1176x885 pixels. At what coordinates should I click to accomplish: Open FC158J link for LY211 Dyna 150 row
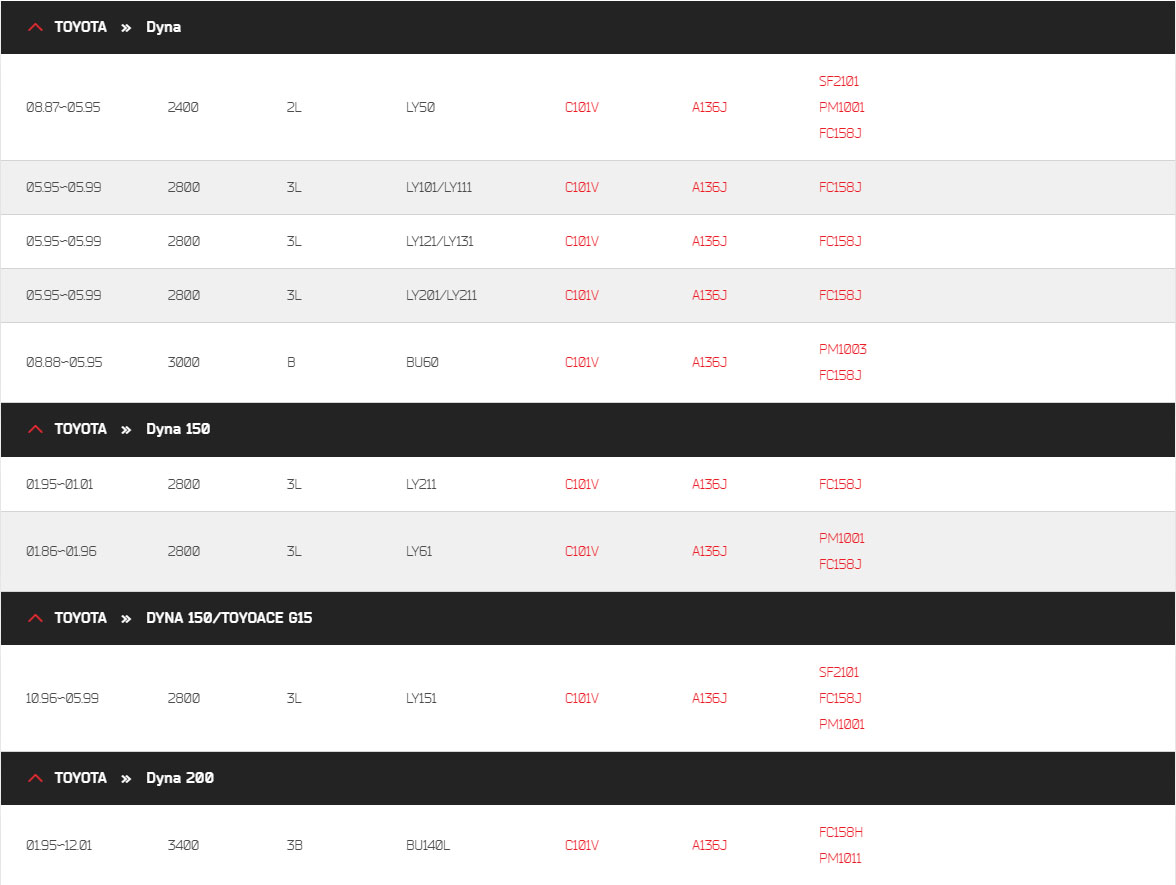[840, 484]
